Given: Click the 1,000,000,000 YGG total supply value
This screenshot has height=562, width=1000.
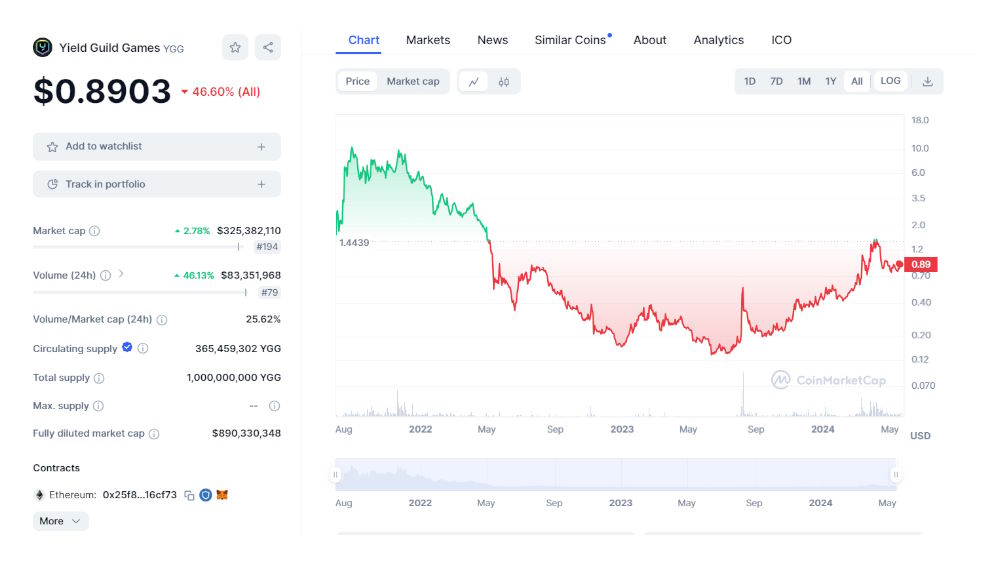Looking at the screenshot, I should pos(233,378).
